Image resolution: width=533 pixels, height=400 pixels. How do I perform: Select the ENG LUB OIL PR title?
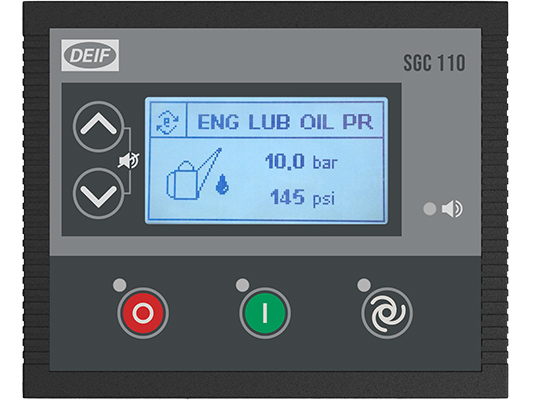point(285,122)
